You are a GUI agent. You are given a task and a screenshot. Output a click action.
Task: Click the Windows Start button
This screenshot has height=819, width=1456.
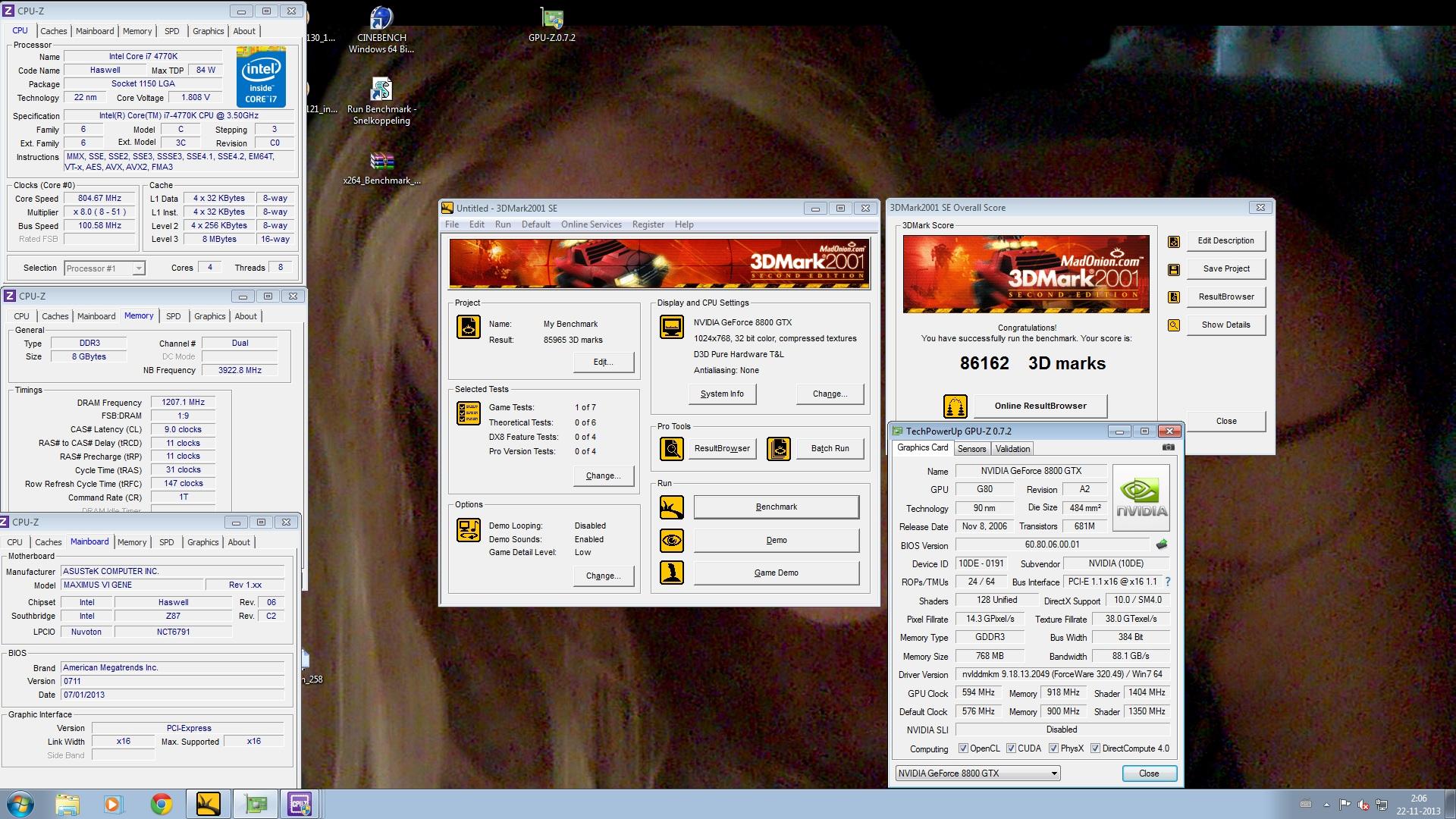20,804
